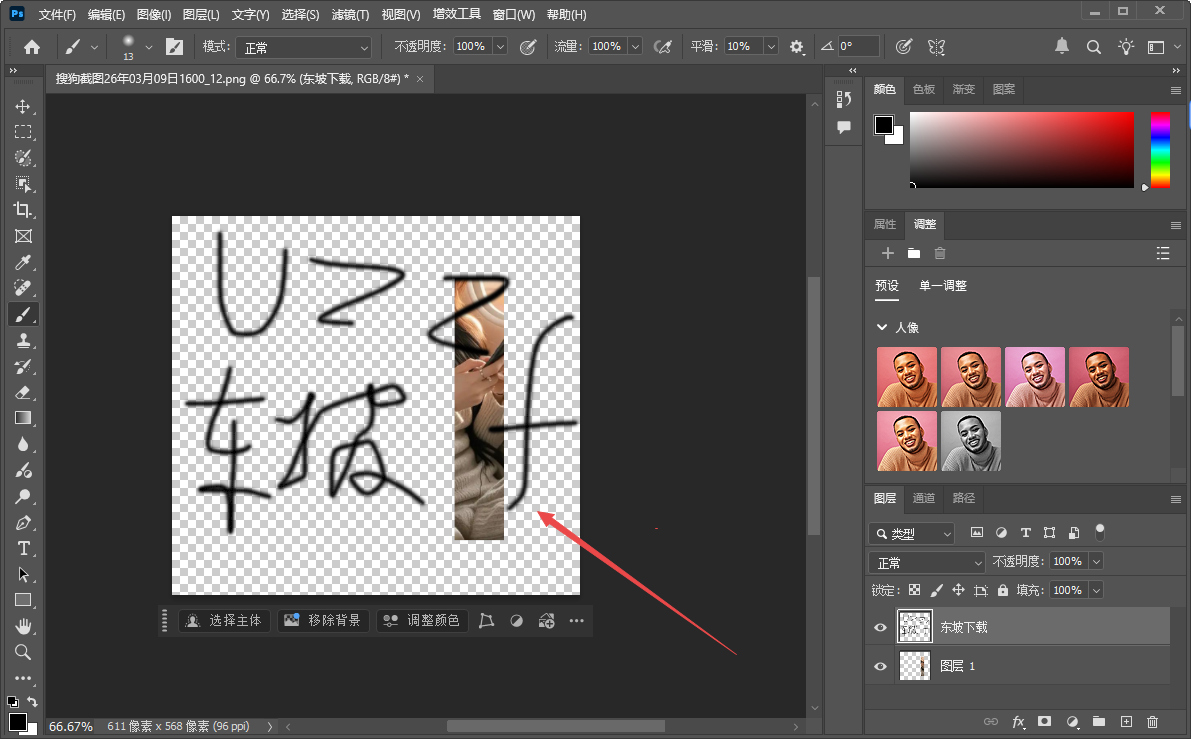Open the layer blend mode 正常 dropdown
Image resolution: width=1191 pixels, height=739 pixels.
tap(926, 562)
